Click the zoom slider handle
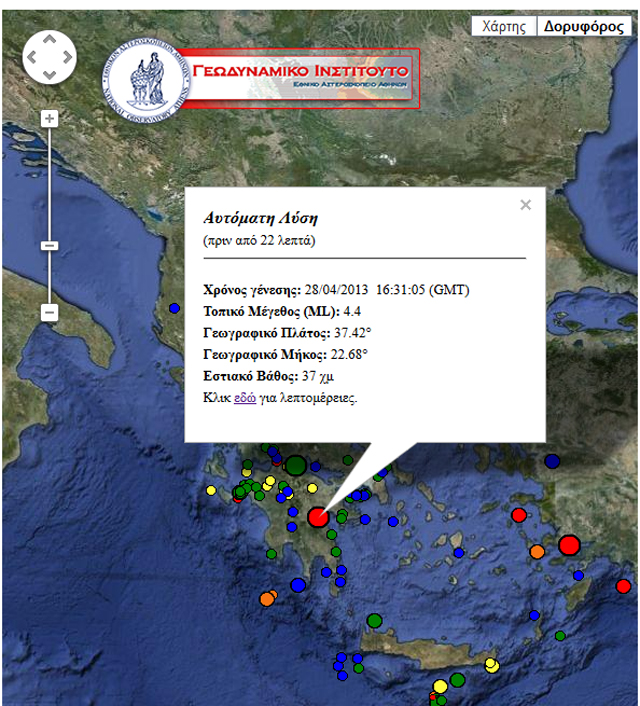The height and width of the screenshot is (706, 640). (x=49, y=246)
